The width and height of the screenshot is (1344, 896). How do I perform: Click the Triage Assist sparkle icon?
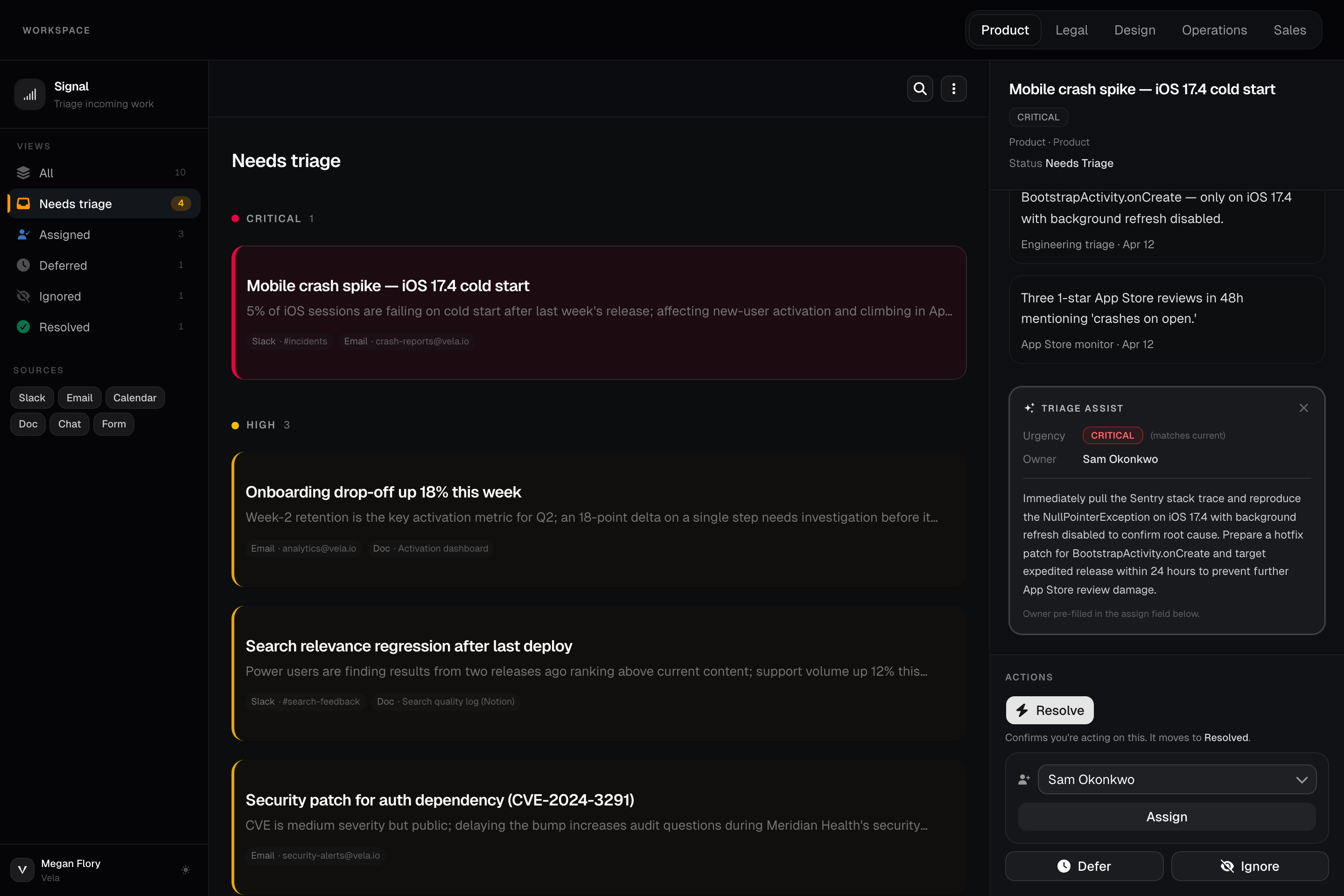[1029, 408]
